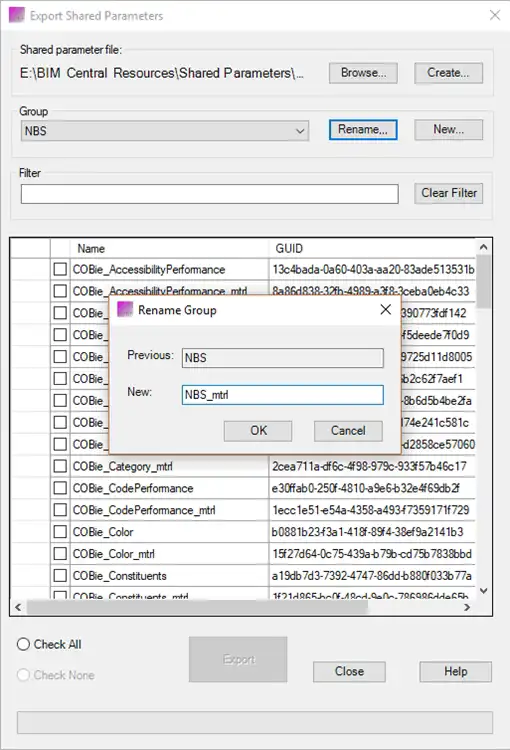Click the horizontal scrollbar right arrow
Screen dimensions: 510x750
click(467, 607)
